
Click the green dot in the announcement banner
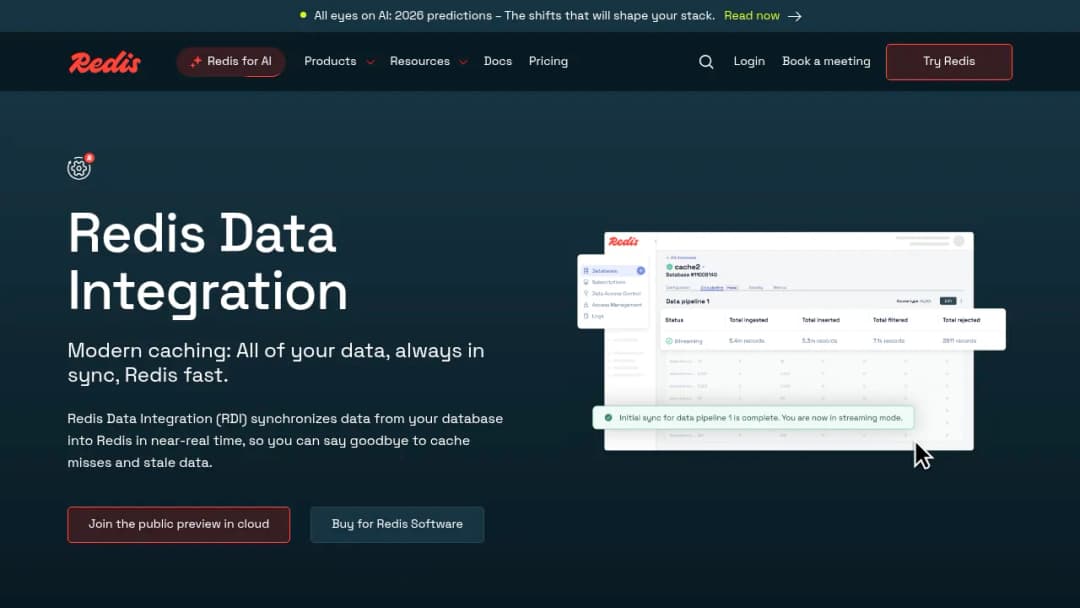coord(303,15)
